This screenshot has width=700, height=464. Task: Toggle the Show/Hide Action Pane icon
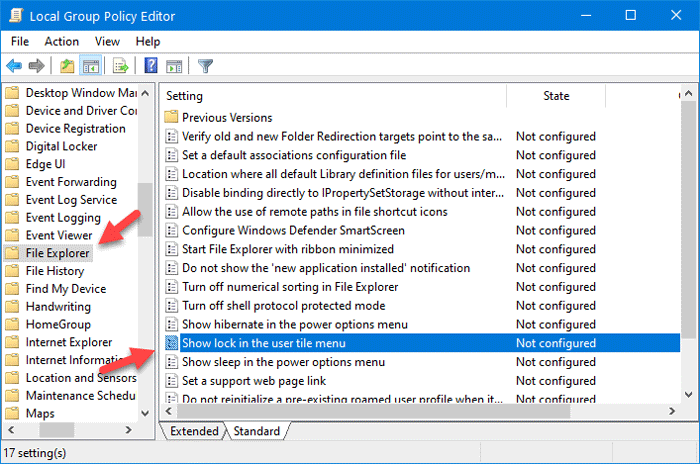coord(173,67)
